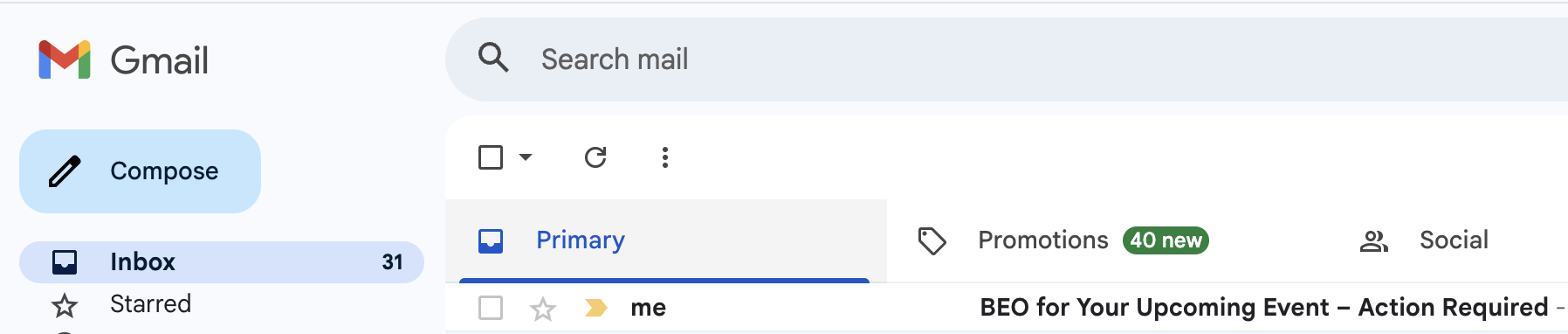This screenshot has height=334, width=1568.
Task: Tick the select-all checkbox
Action: pyautogui.click(x=491, y=157)
